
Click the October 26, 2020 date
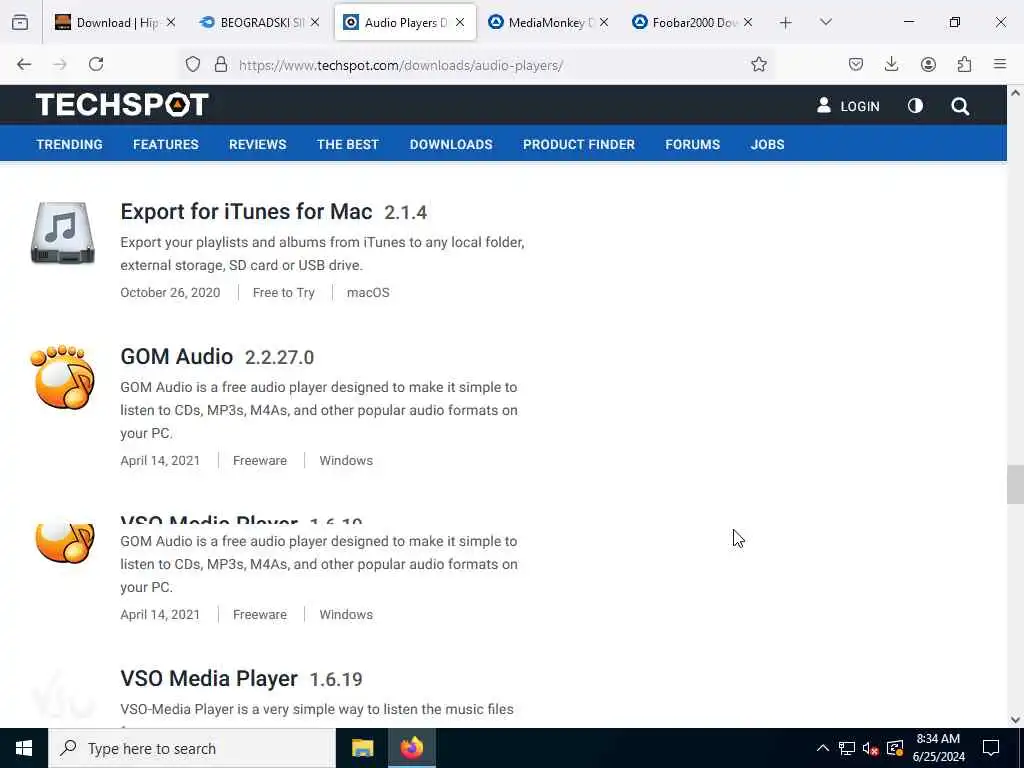coord(170,293)
